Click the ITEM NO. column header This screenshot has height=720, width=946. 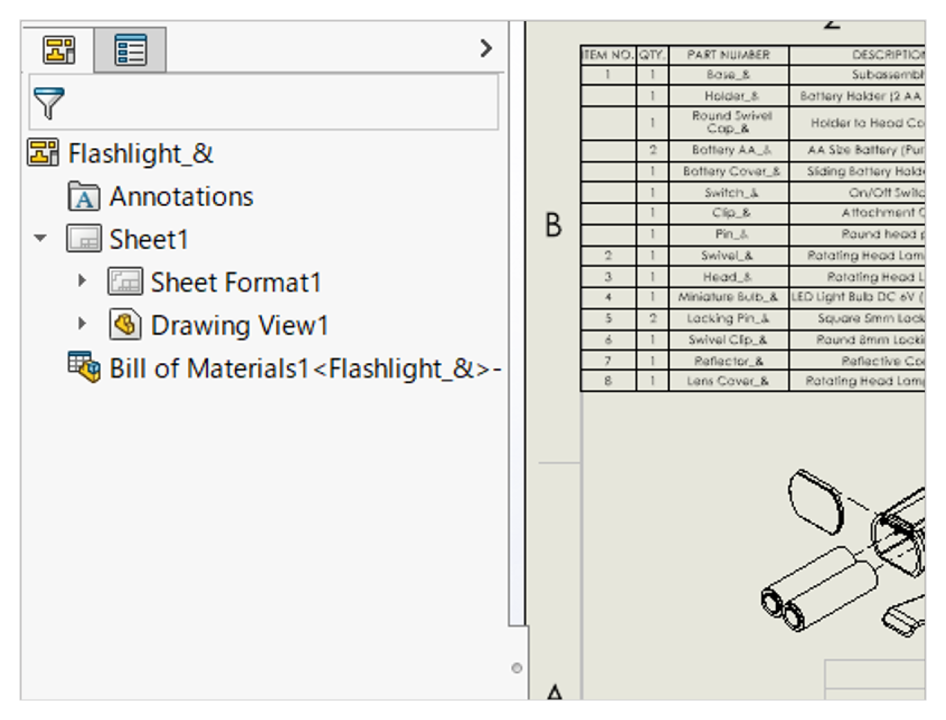click(x=608, y=55)
